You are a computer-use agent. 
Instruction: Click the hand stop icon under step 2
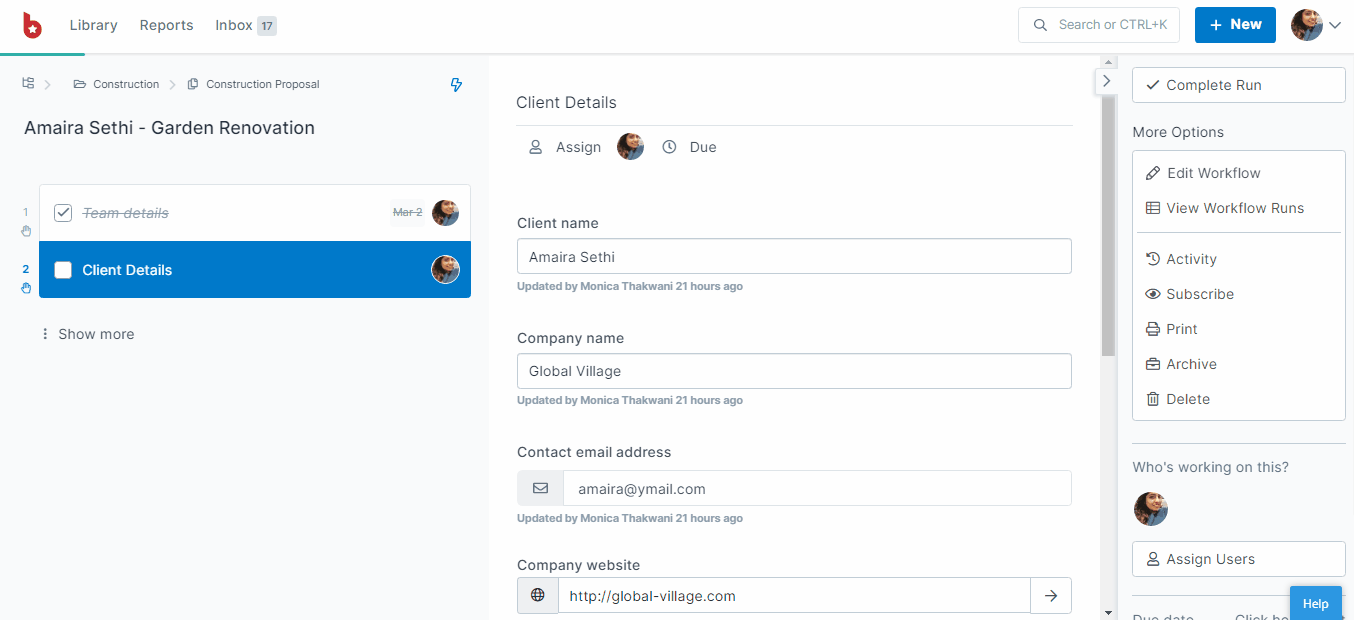[x=27, y=288]
